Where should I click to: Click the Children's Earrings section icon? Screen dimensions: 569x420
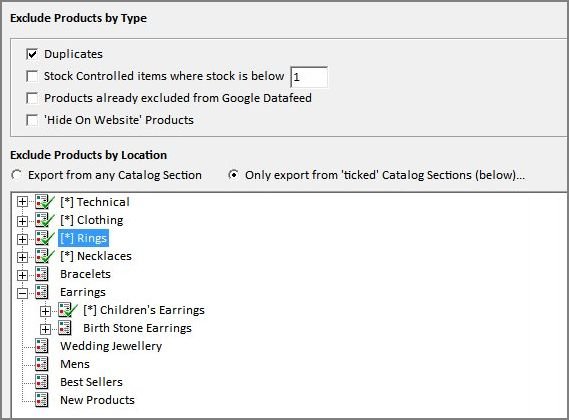[68, 310]
